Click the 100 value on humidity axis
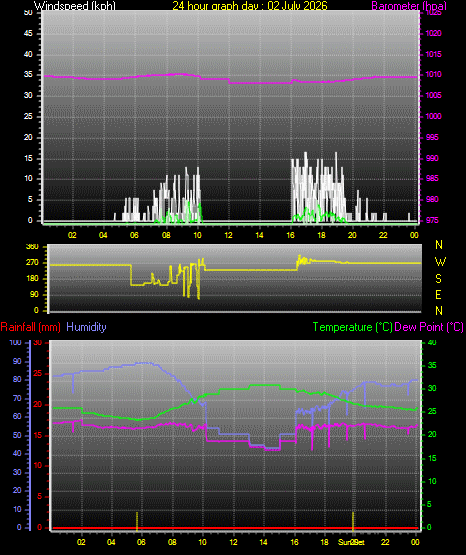 pos(15,342)
